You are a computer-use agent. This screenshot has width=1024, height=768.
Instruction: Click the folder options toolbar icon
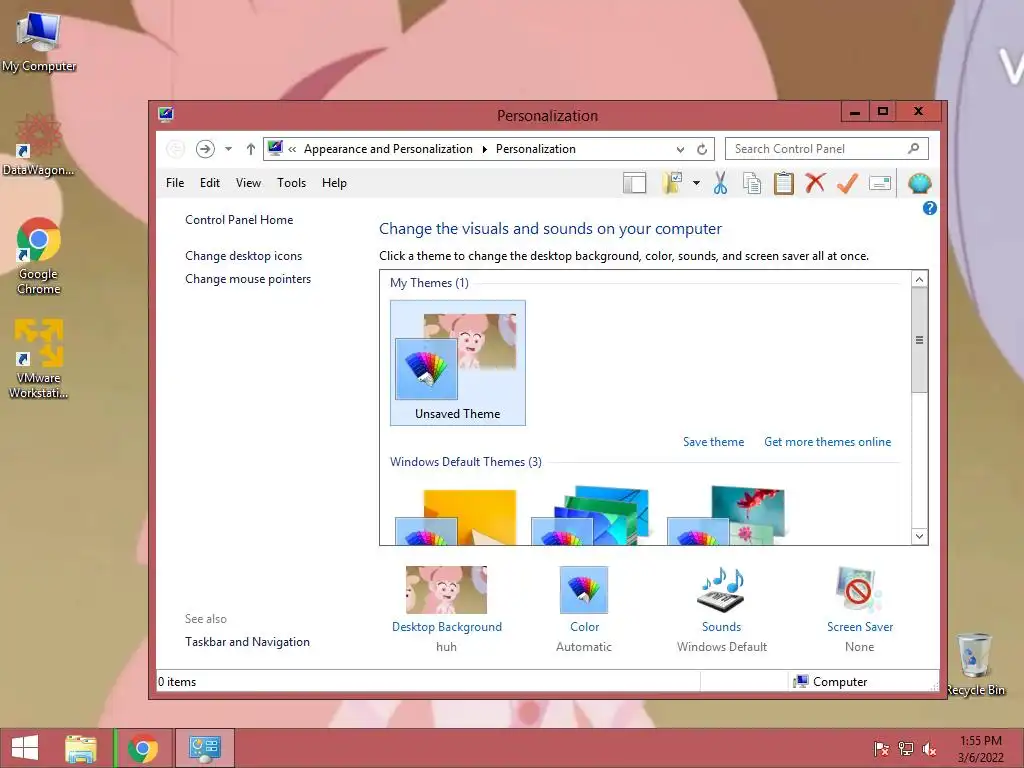[x=672, y=184]
